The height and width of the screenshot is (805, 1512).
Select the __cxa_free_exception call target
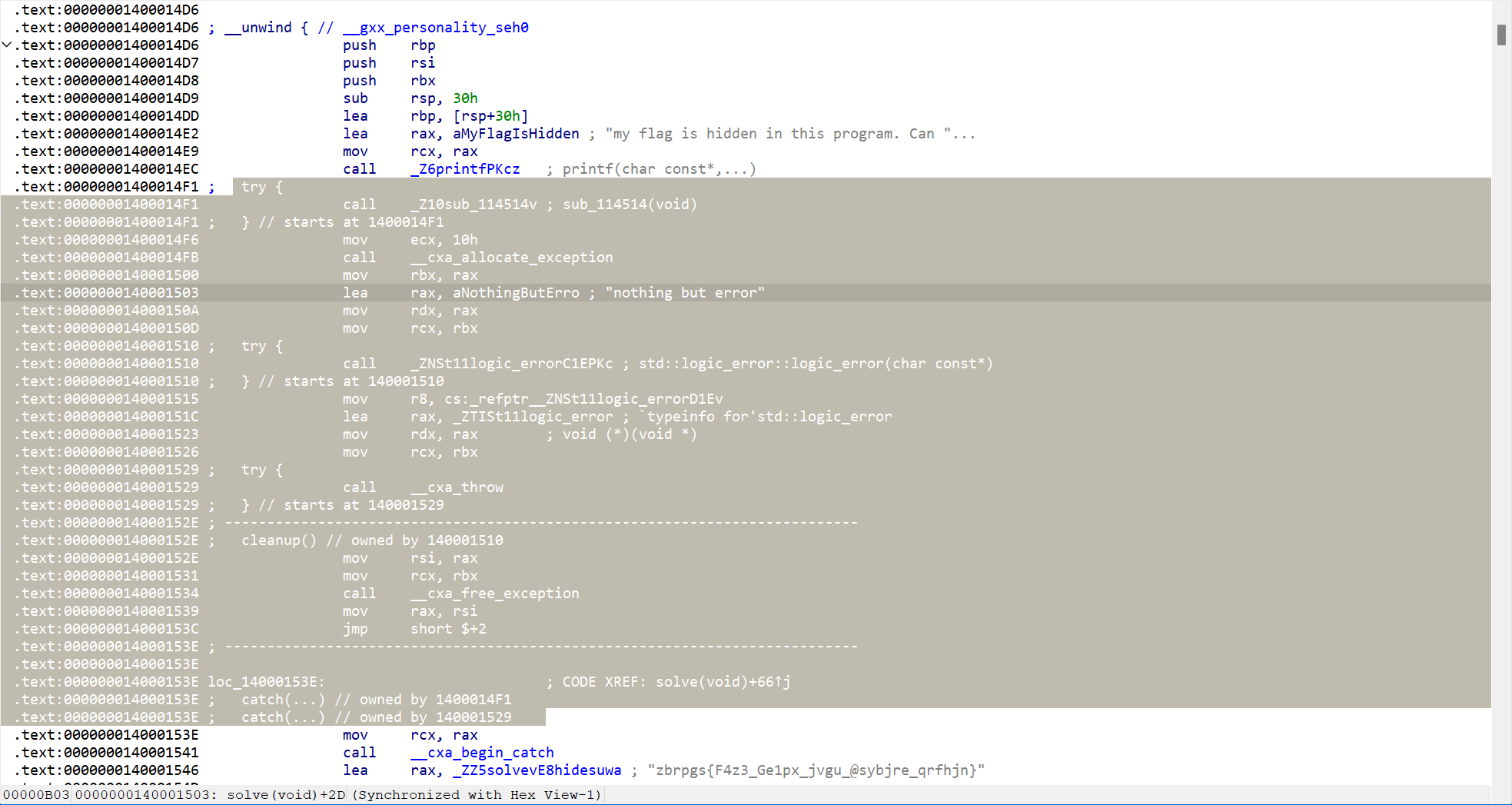(495, 594)
